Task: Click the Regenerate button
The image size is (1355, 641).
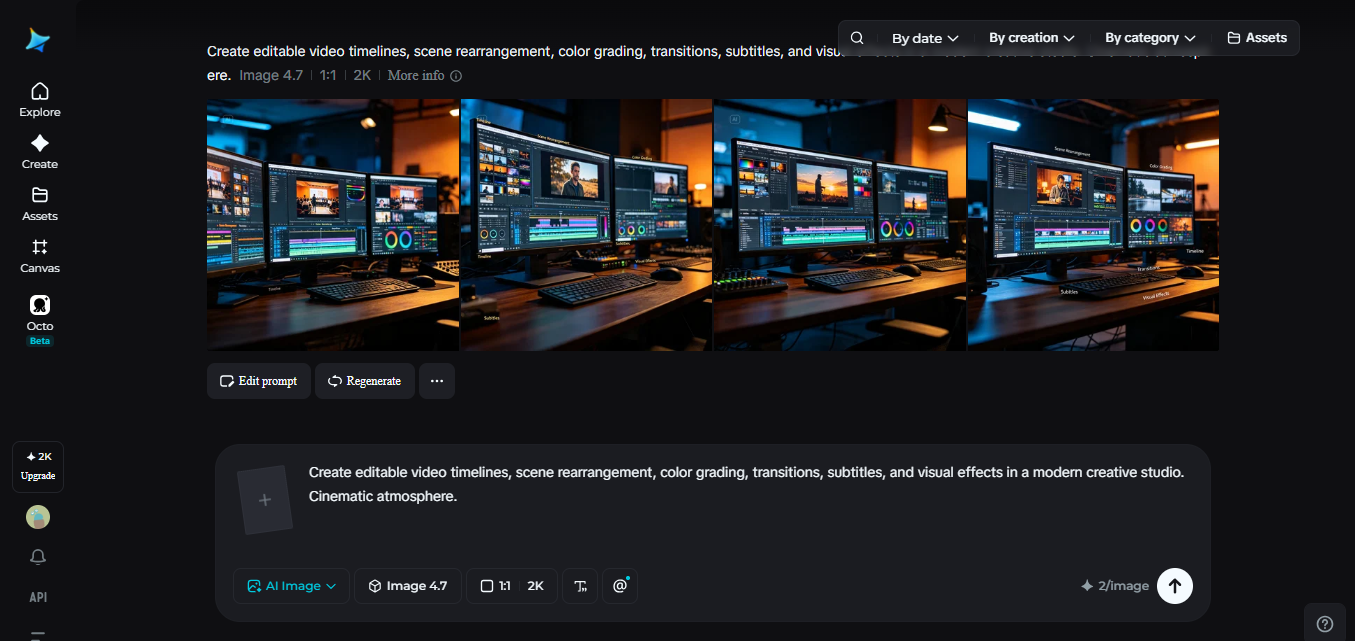Action: (x=365, y=381)
